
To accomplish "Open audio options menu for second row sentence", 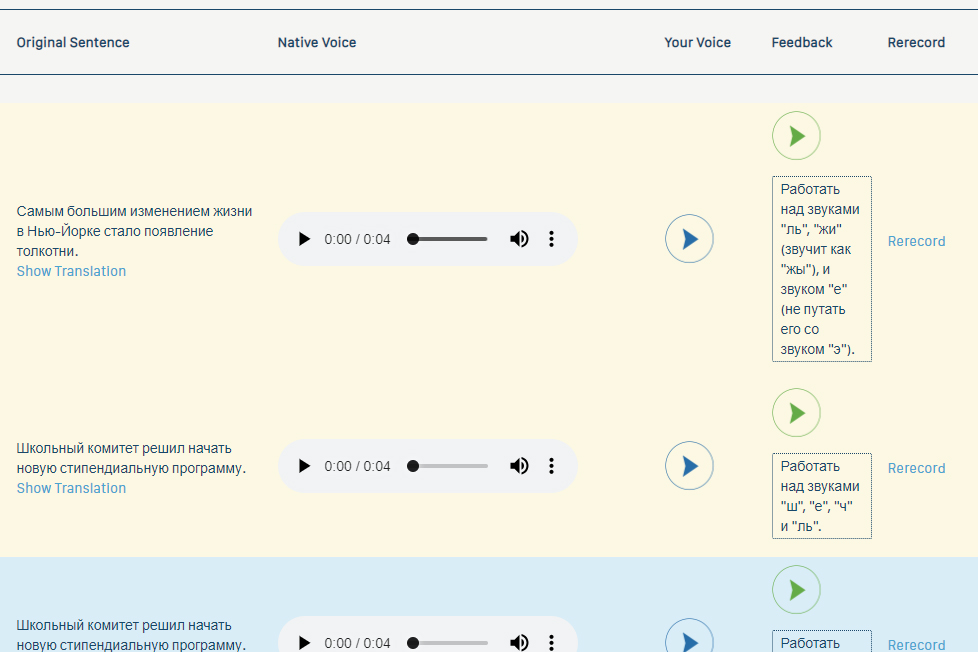I will (551, 466).
